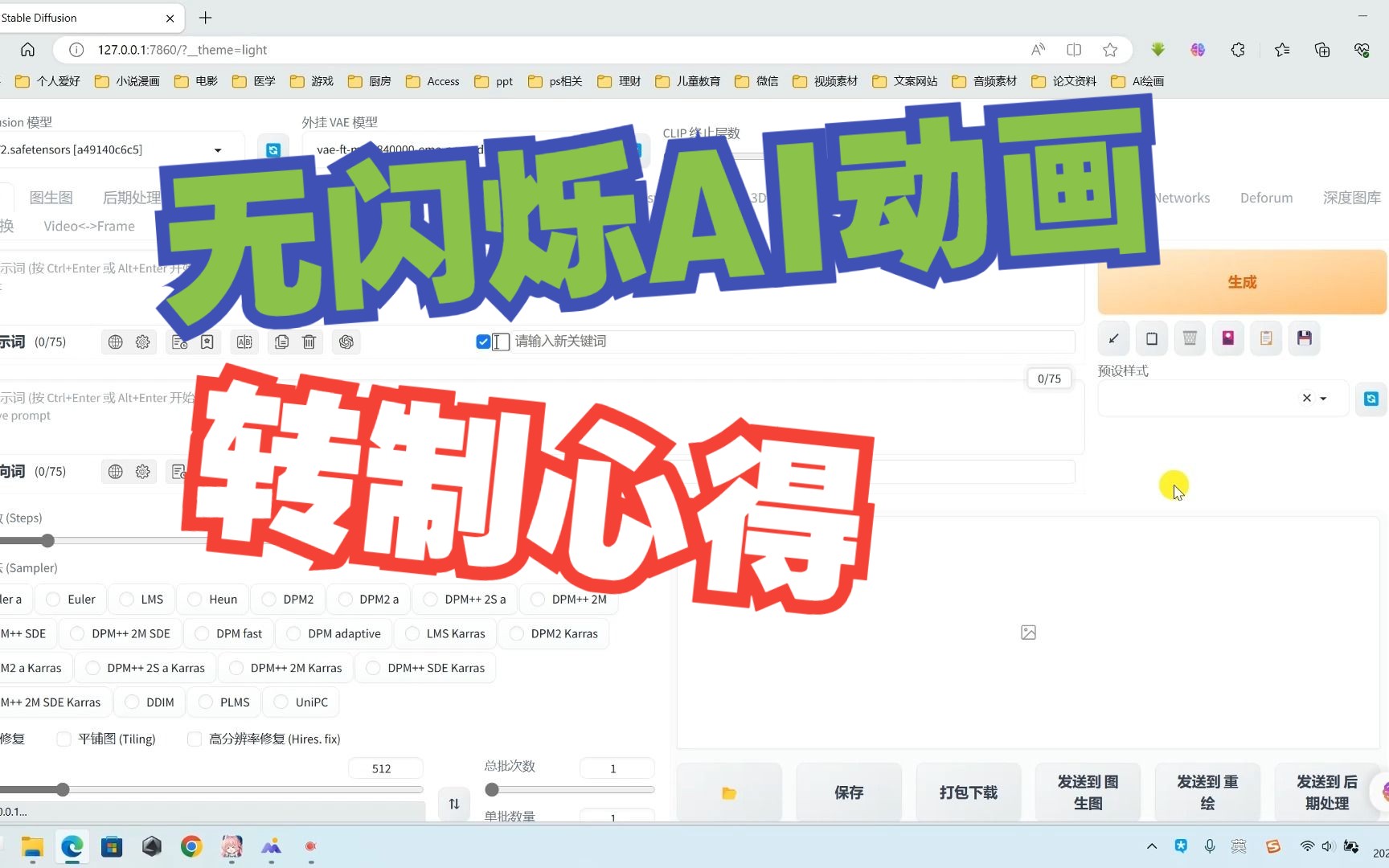Open the split screen icon in the address bar
1389x868 pixels.
[1074, 50]
